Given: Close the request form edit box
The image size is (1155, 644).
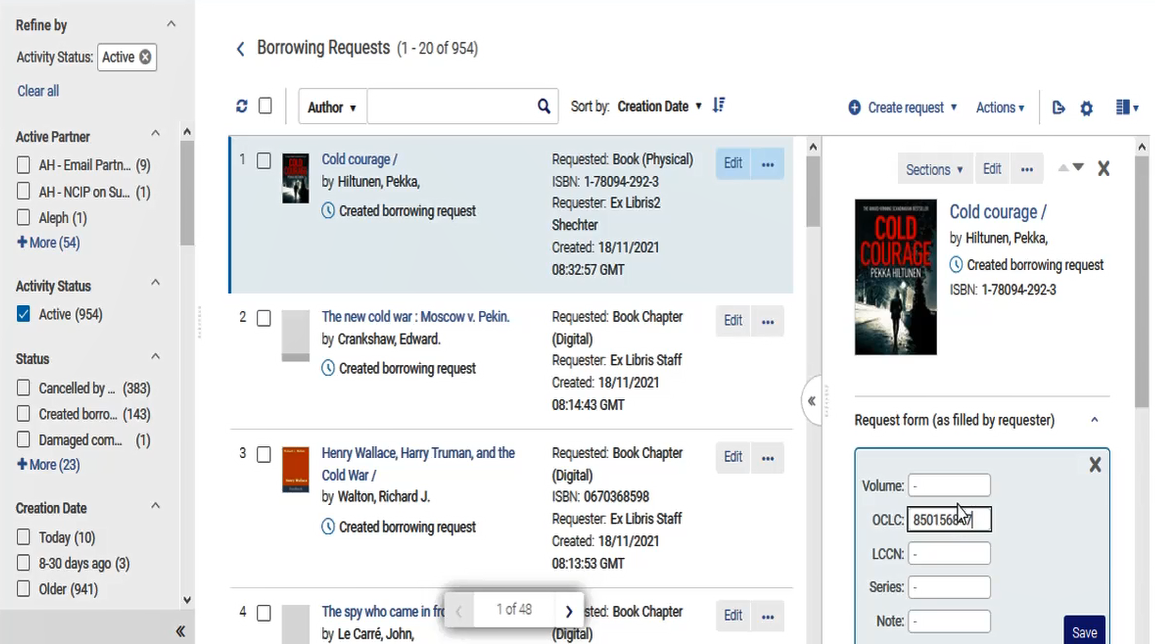Looking at the screenshot, I should coord(1095,464).
